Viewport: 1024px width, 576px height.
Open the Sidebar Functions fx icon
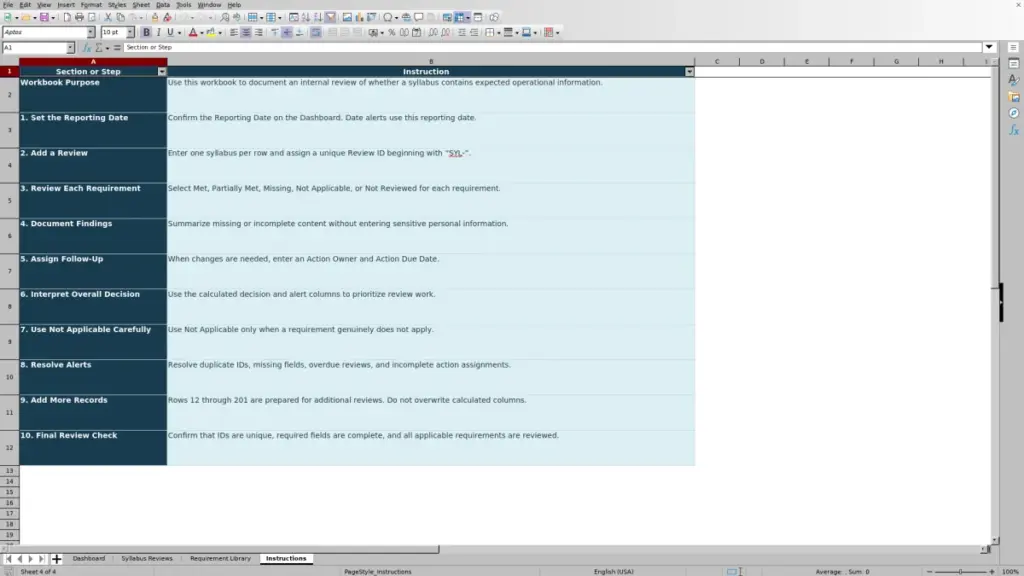click(1014, 130)
